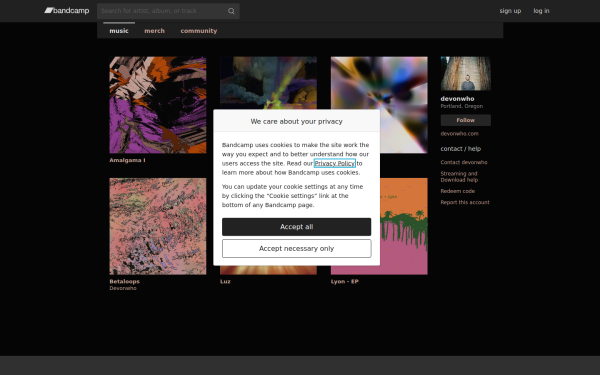Open the Privacy Policy link in dialog
This screenshot has width=600, height=375.
334,163
